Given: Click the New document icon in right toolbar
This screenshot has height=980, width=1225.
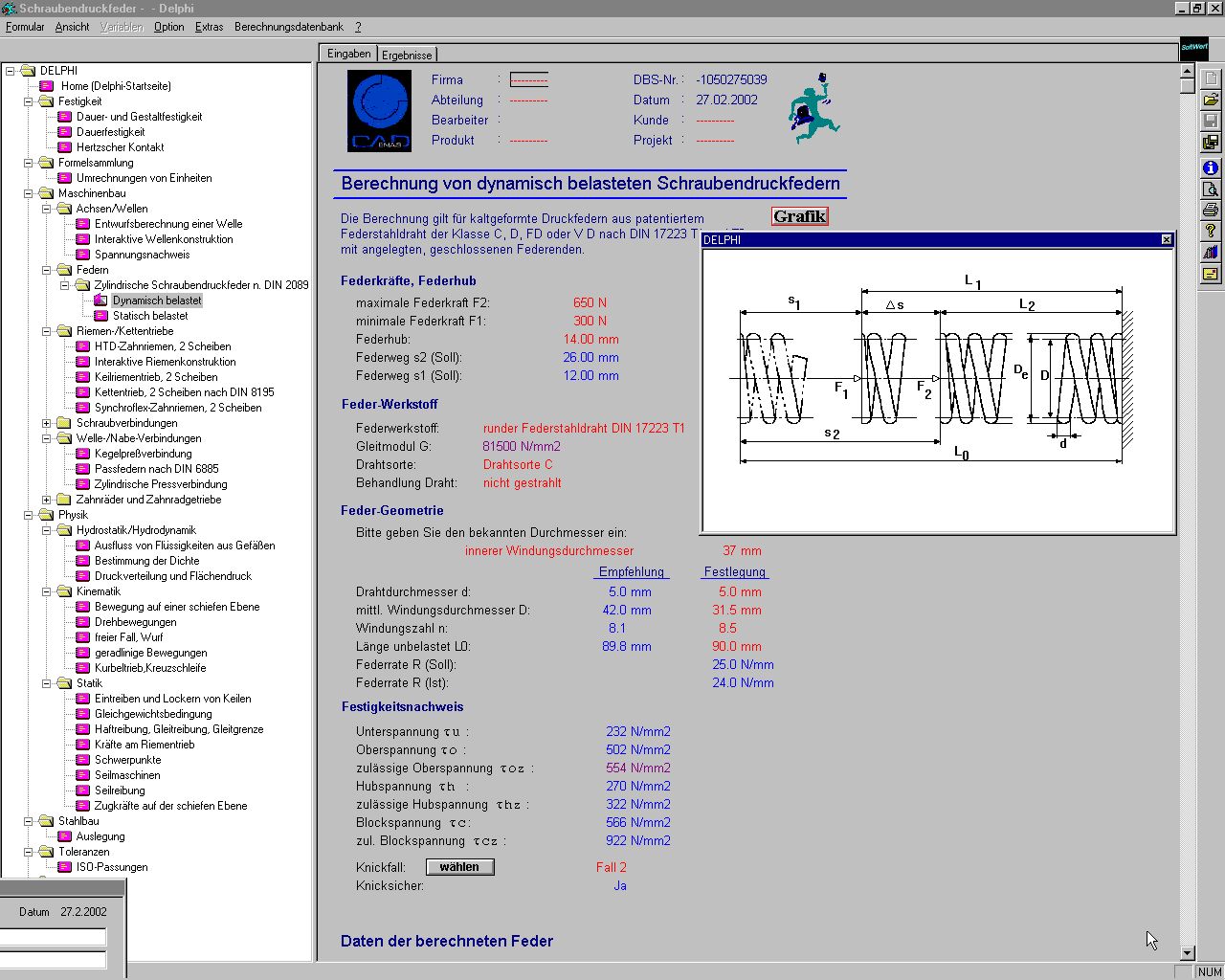Looking at the screenshot, I should 1211,79.
